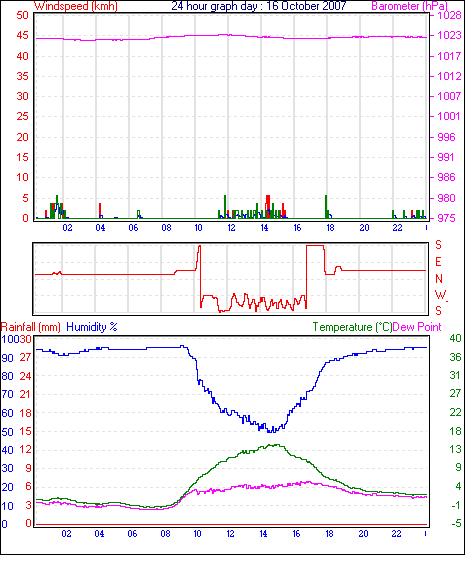
Task: Click the 1012 barometer scale value
Action: click(449, 76)
